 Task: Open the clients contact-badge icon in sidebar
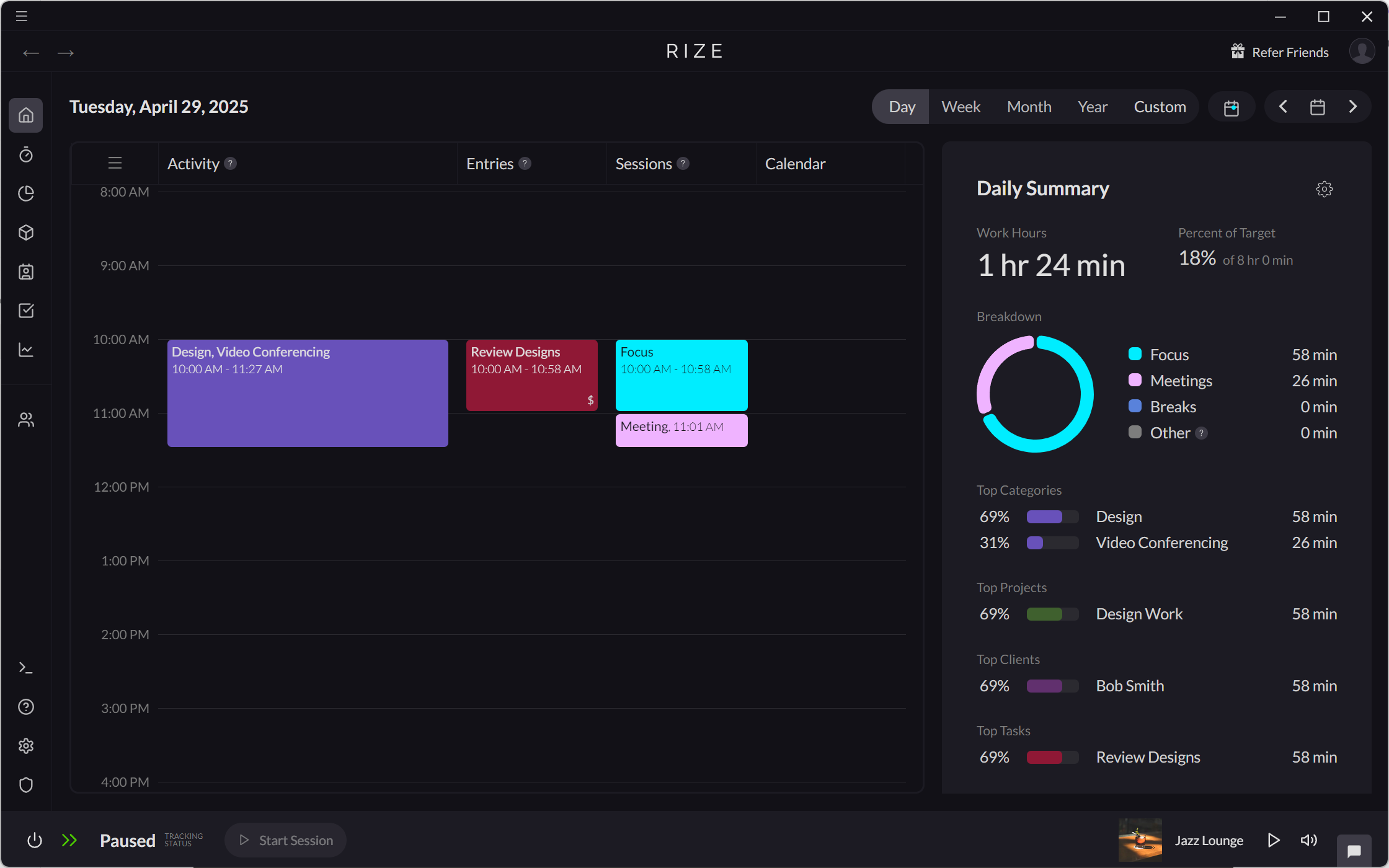[26, 272]
